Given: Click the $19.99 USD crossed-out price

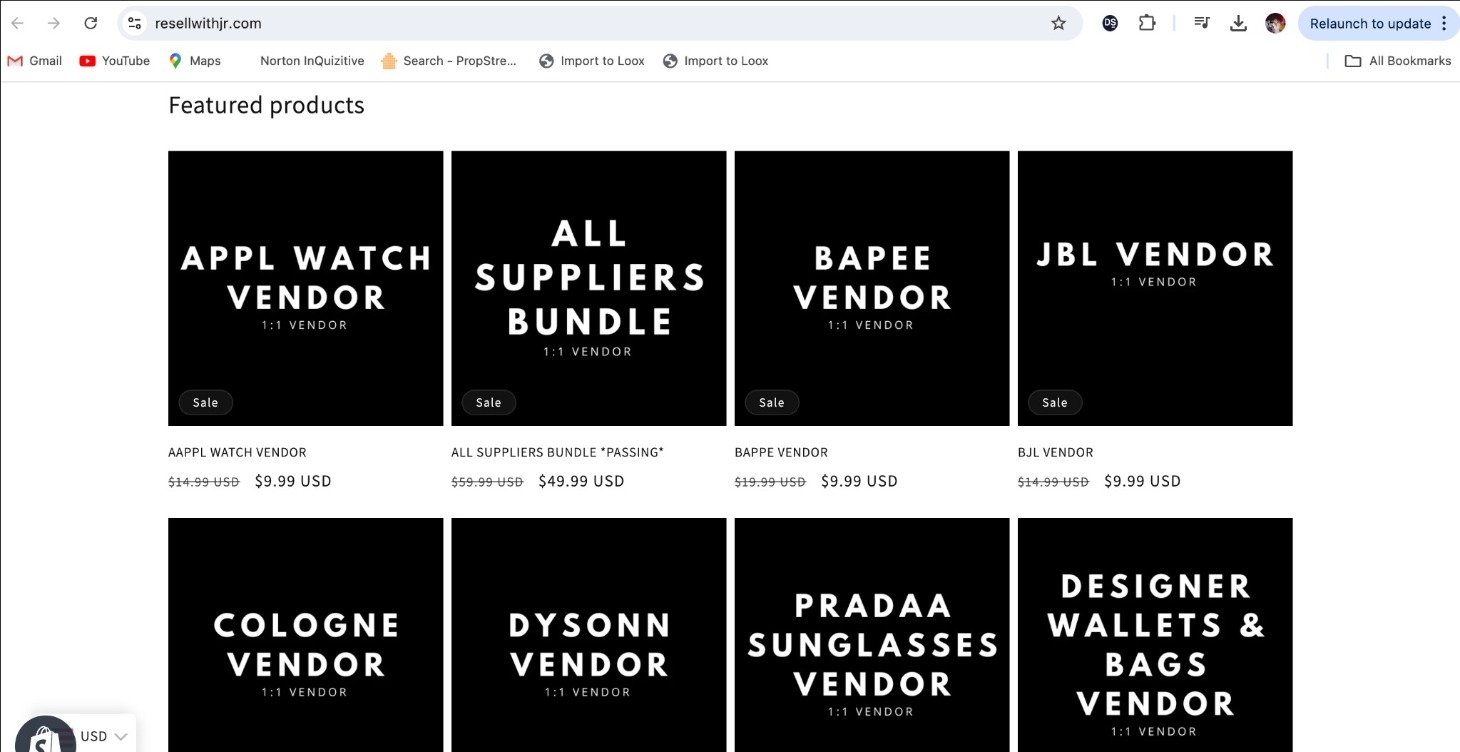Looking at the screenshot, I should tap(770, 482).
